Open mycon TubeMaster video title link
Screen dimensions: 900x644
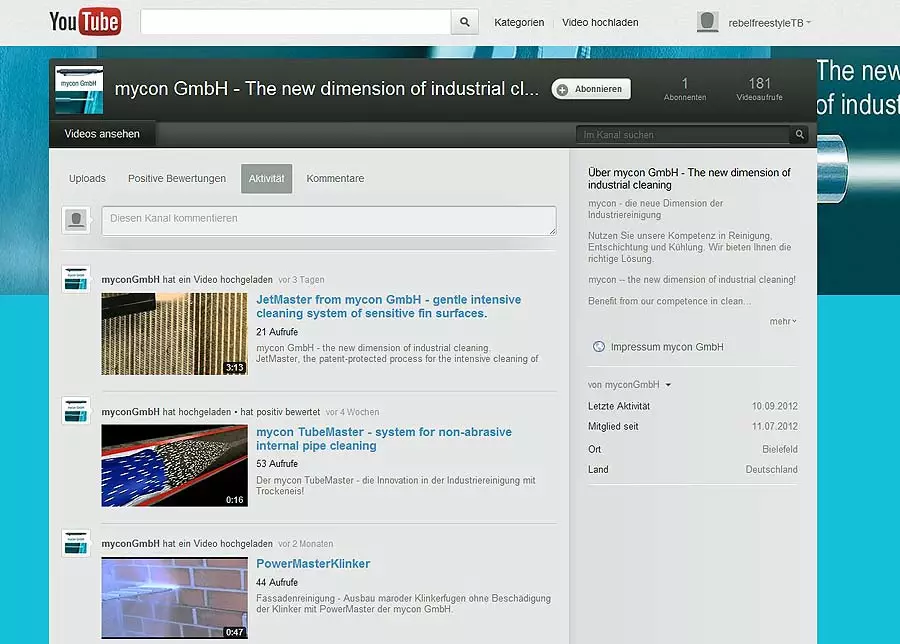[384, 439]
